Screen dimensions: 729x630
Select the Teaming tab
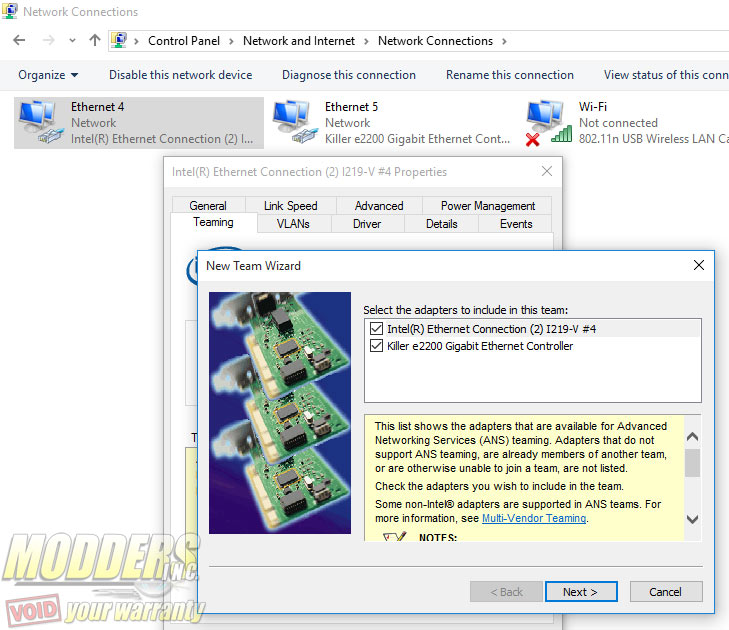[x=213, y=222]
